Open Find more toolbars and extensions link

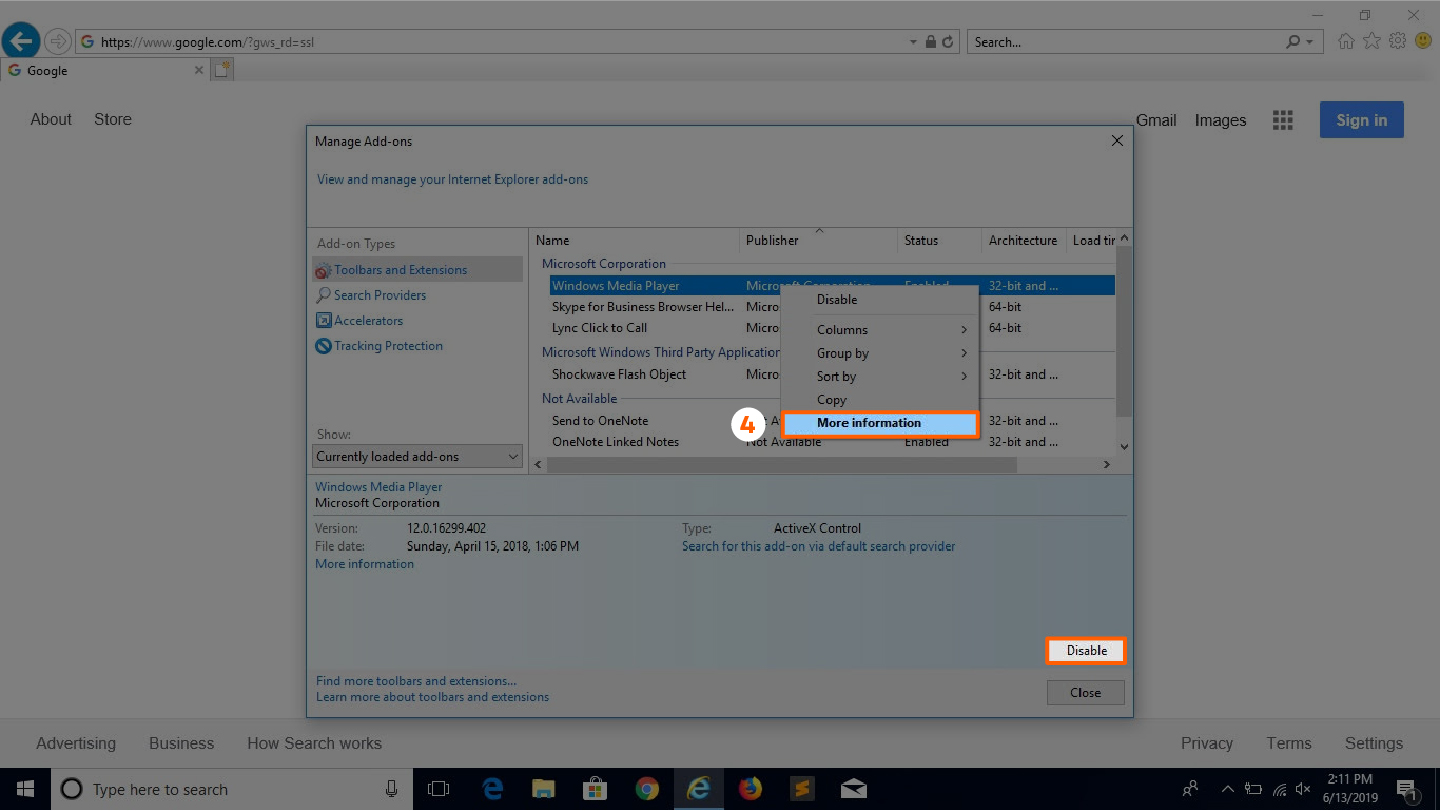(x=416, y=681)
